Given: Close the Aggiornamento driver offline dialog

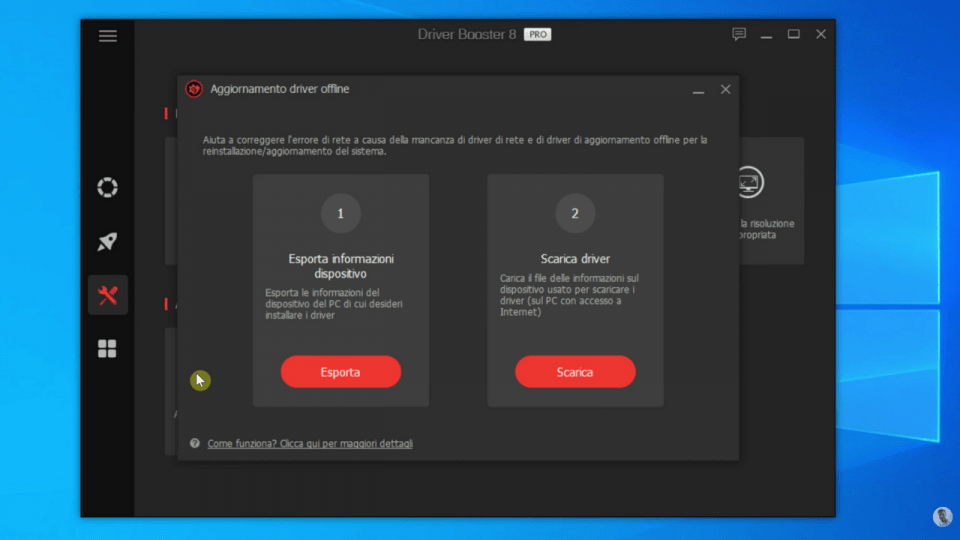Looking at the screenshot, I should coord(726,89).
